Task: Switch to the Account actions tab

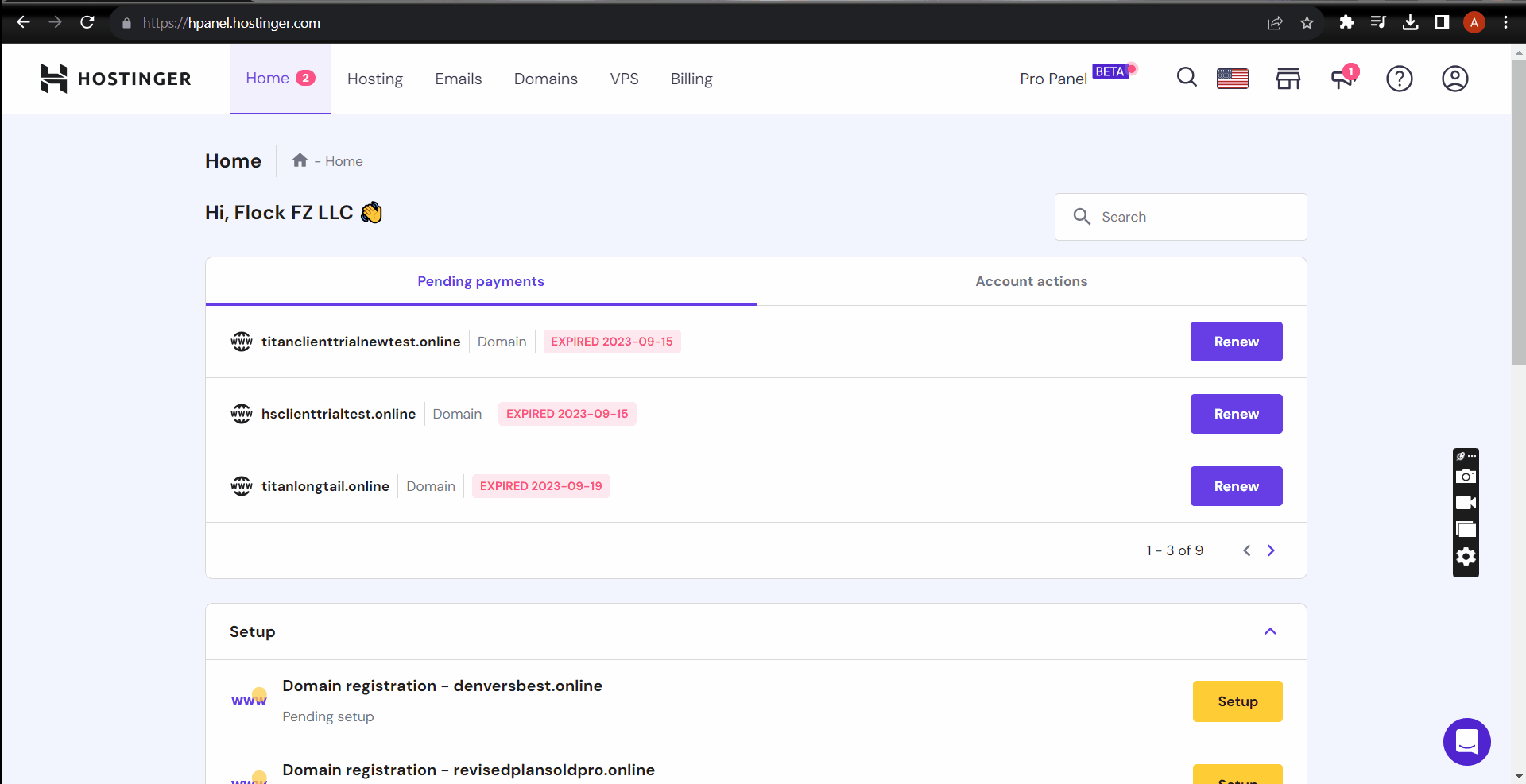Action: point(1032,281)
